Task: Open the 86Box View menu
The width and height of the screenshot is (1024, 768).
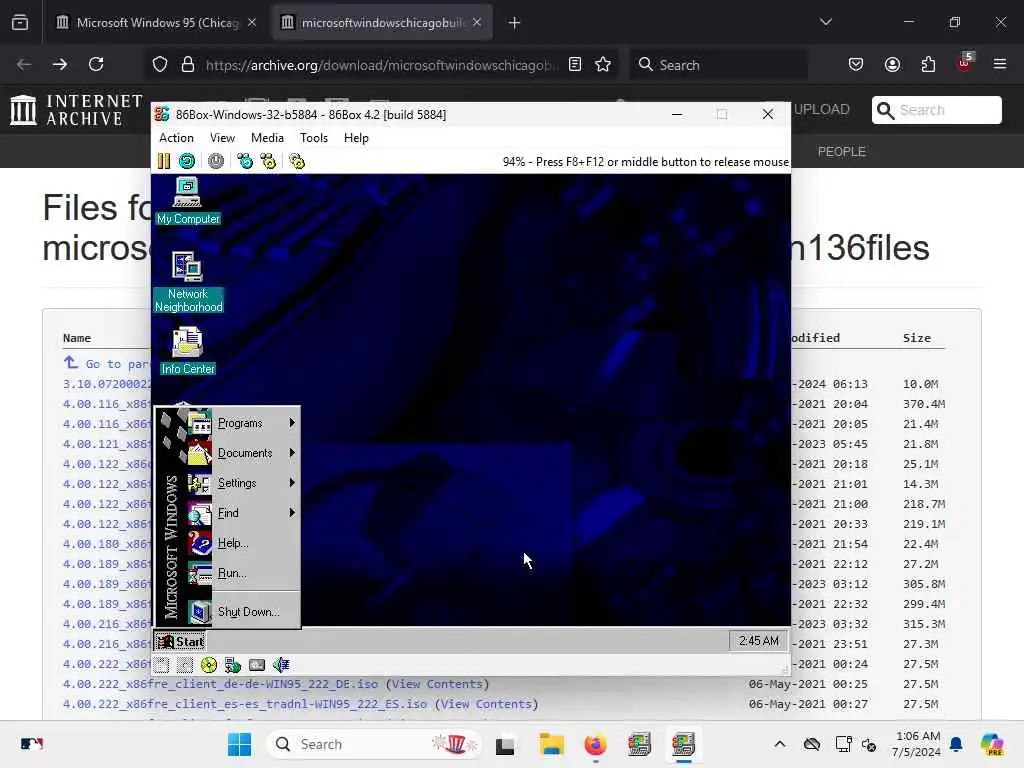Action: (x=222, y=138)
